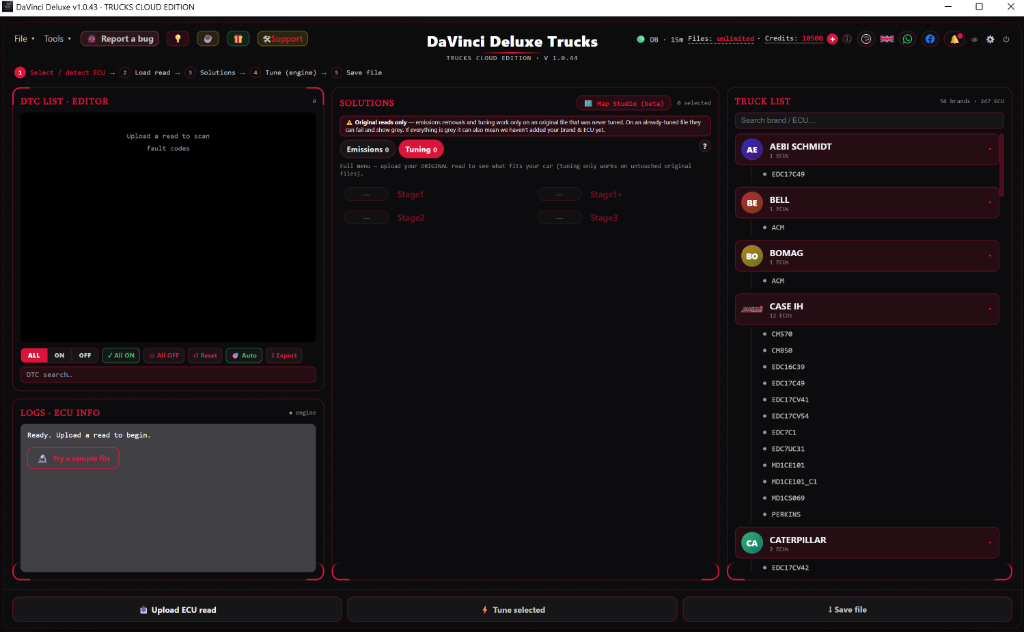1024x632 pixels.
Task: Open the Facebook page icon
Action: [x=930, y=39]
